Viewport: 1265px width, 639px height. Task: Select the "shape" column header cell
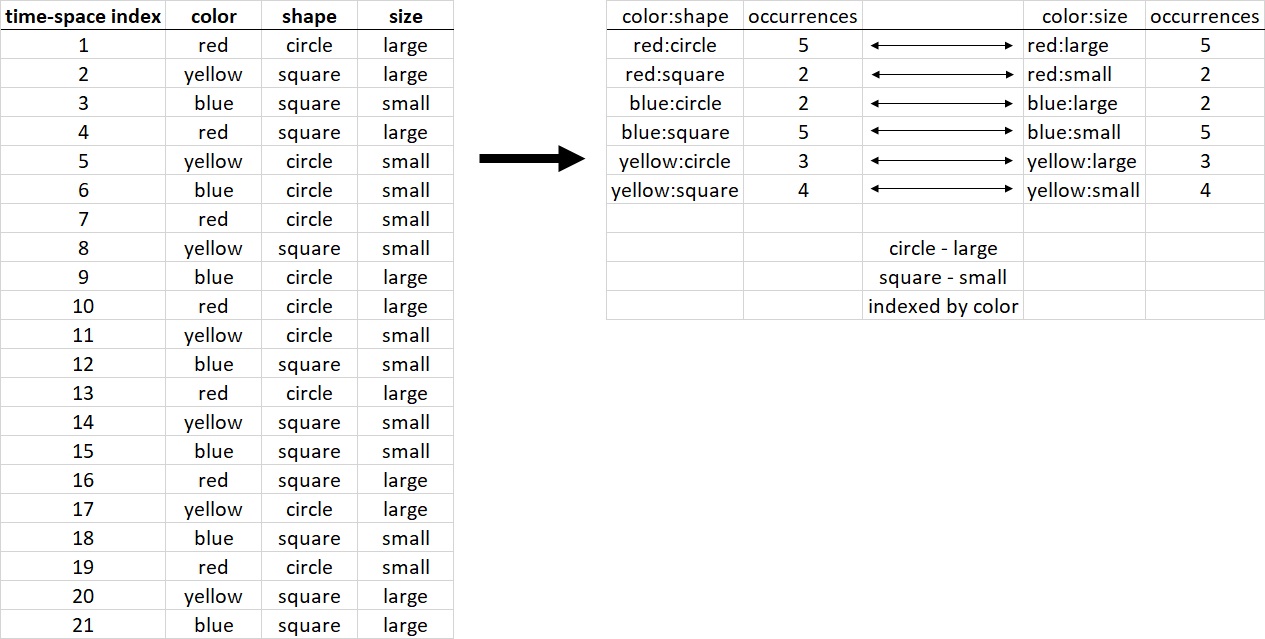click(x=309, y=16)
